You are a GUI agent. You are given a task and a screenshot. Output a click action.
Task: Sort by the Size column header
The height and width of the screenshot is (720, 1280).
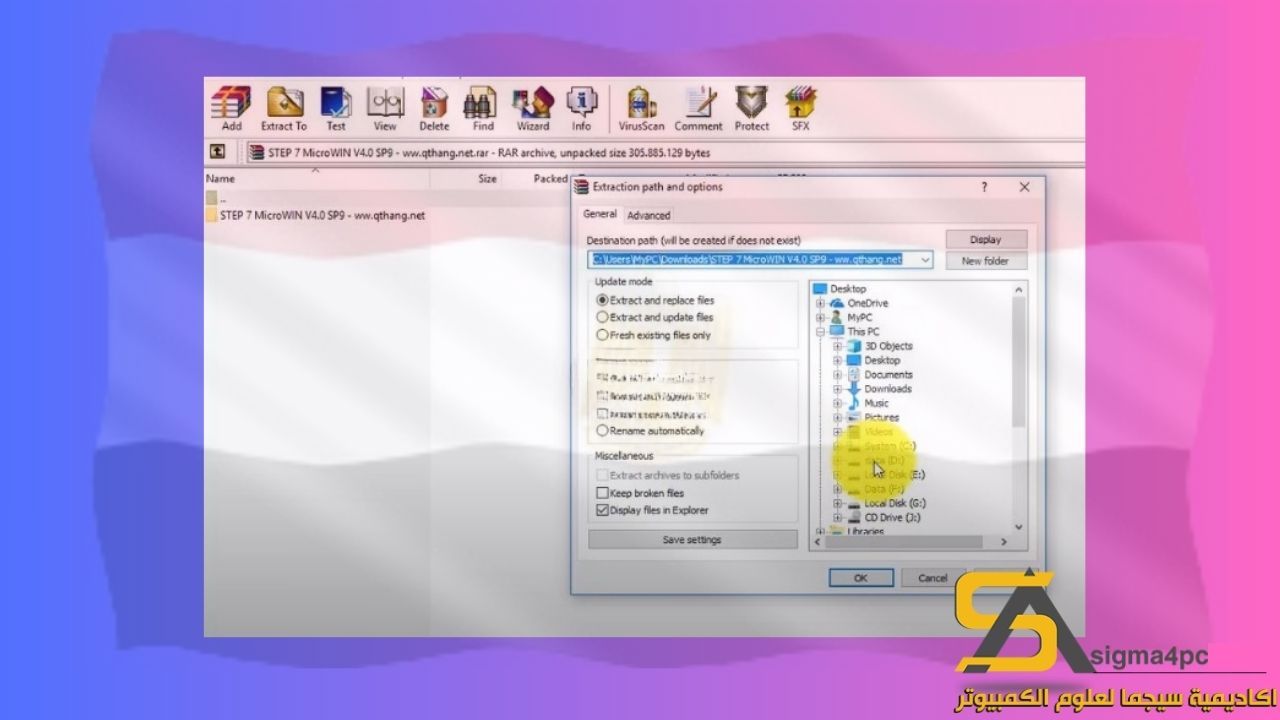pos(465,179)
